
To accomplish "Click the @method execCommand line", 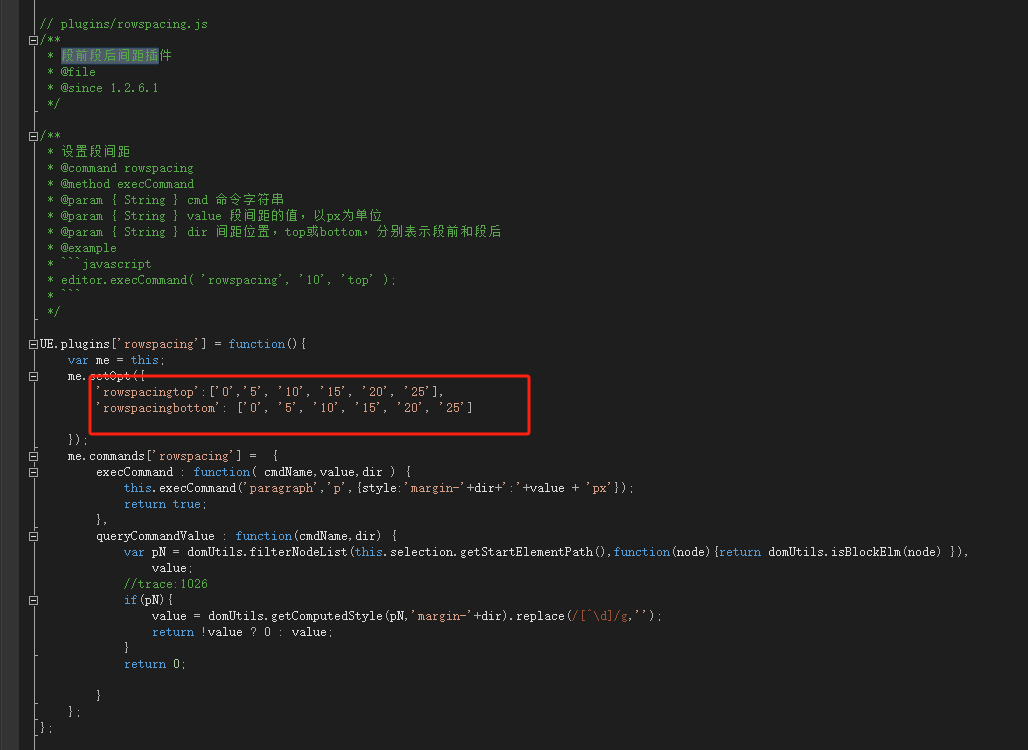I will point(127,184).
